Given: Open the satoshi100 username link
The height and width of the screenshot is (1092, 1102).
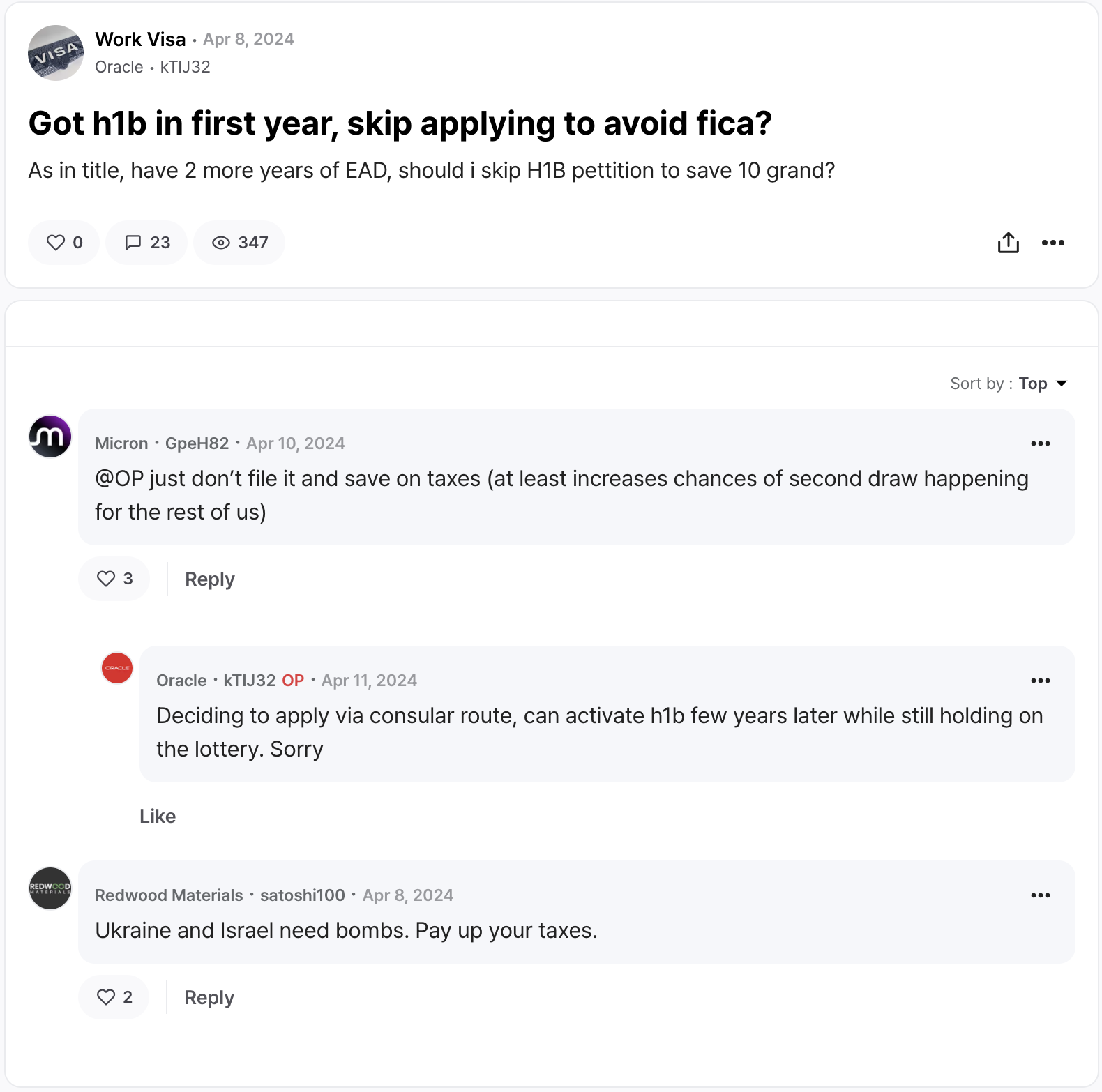Looking at the screenshot, I should click(x=303, y=895).
